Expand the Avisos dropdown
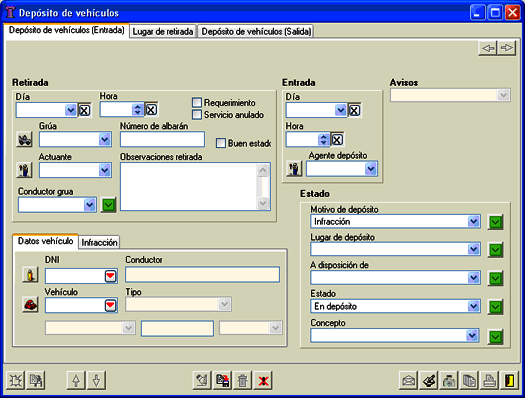The height and width of the screenshot is (398, 525). tap(503, 95)
